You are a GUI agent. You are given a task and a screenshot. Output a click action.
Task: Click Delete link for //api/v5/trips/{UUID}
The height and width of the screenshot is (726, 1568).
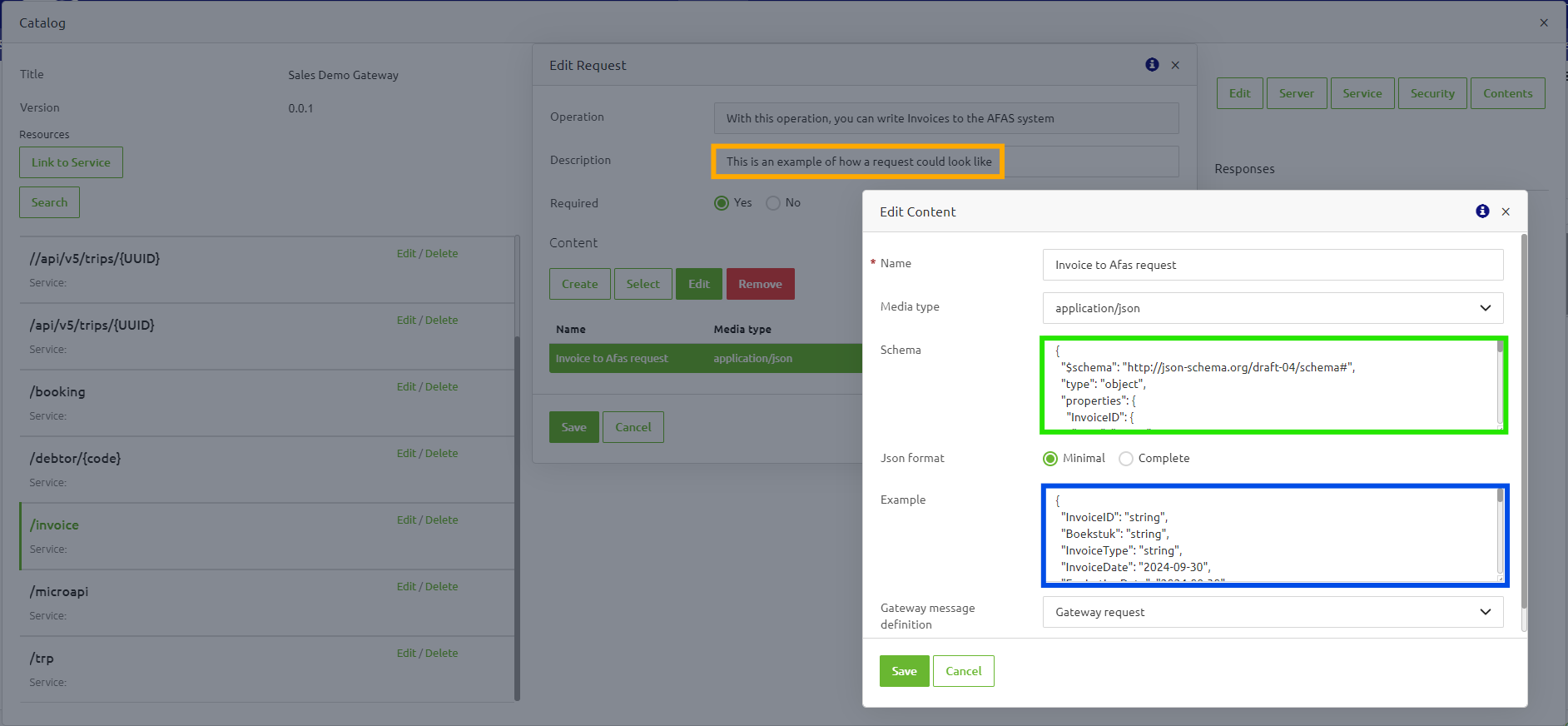click(441, 253)
